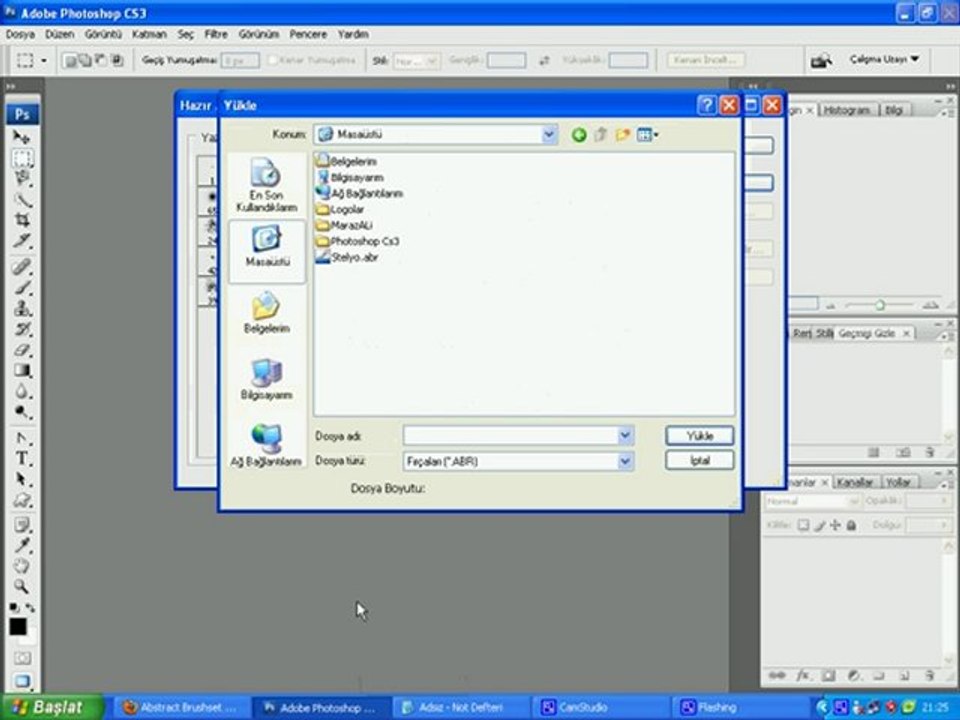This screenshot has width=960, height=720.
Task: Open the Filtre menu
Action: pyautogui.click(x=216, y=34)
